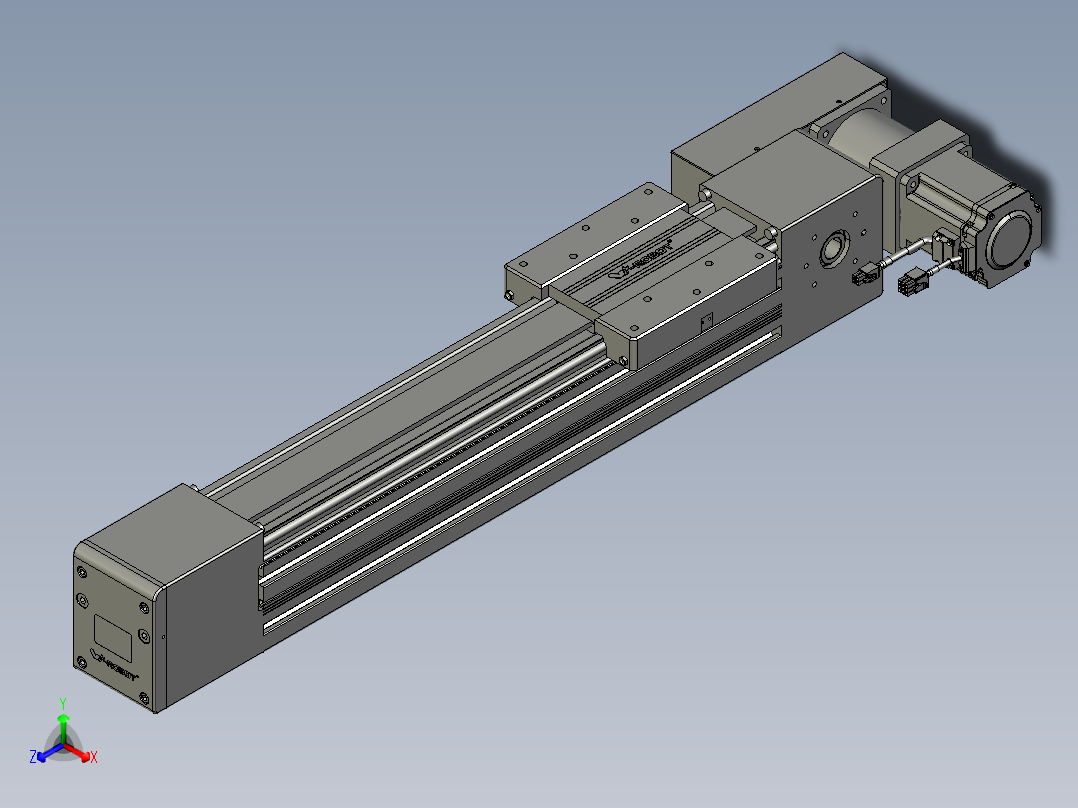
Task: Select the circular rear cover of servo motor
Action: (1009, 240)
